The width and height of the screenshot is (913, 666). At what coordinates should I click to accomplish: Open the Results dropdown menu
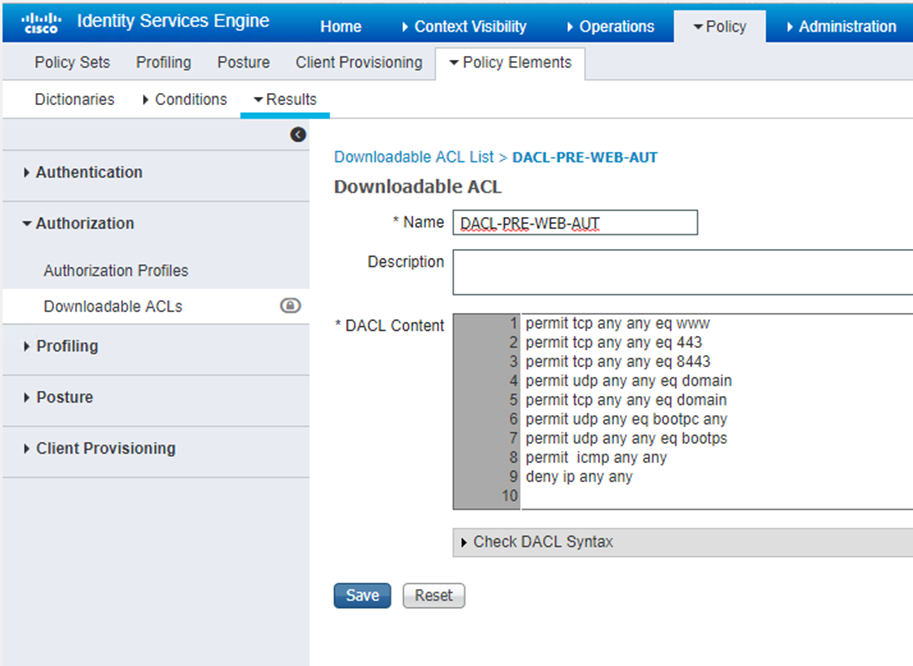point(285,100)
